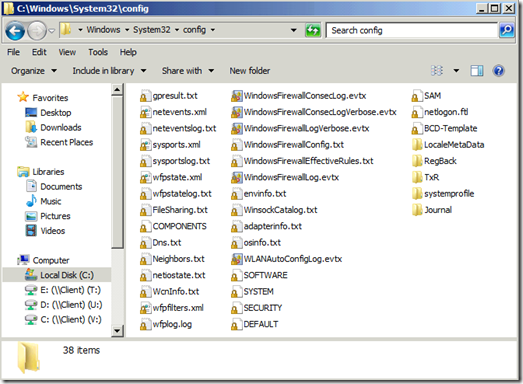Select the BCD-Template file

coord(445,128)
